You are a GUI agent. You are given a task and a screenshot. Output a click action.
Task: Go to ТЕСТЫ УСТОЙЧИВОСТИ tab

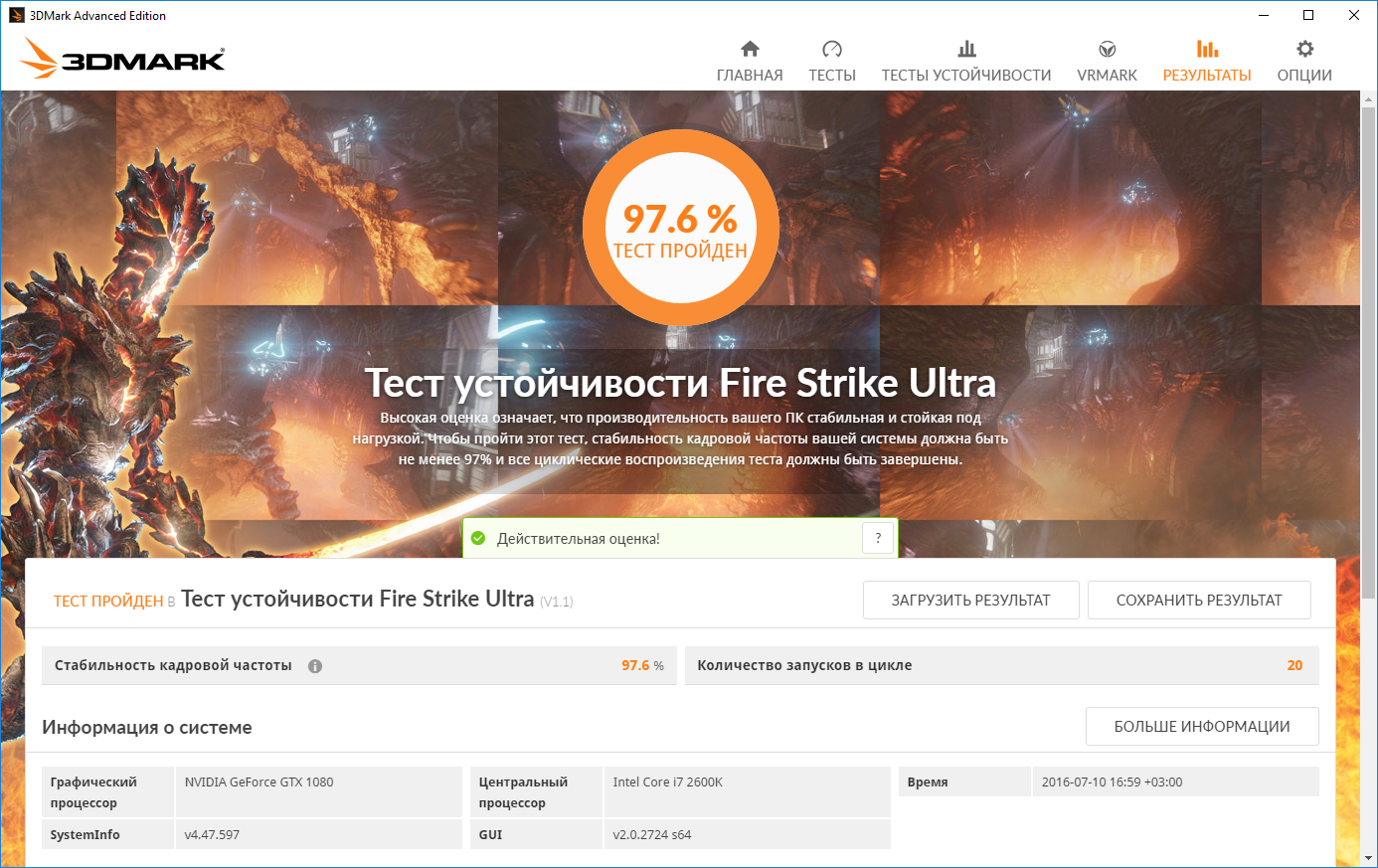coord(966,76)
